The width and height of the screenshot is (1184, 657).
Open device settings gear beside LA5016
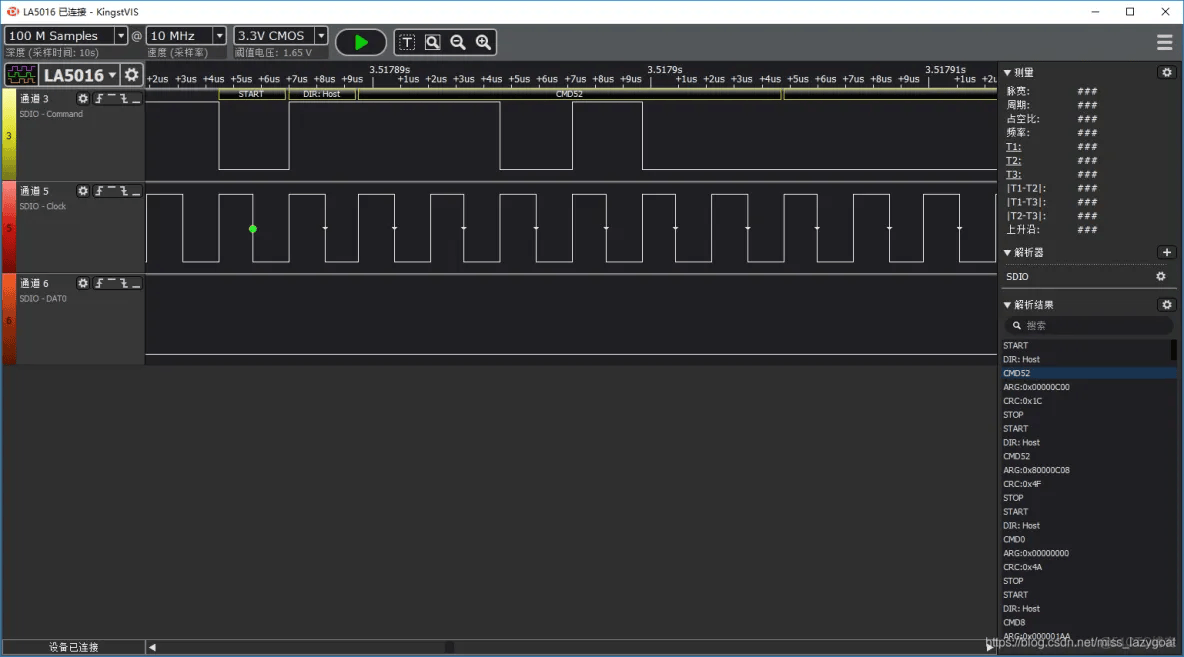(131, 75)
